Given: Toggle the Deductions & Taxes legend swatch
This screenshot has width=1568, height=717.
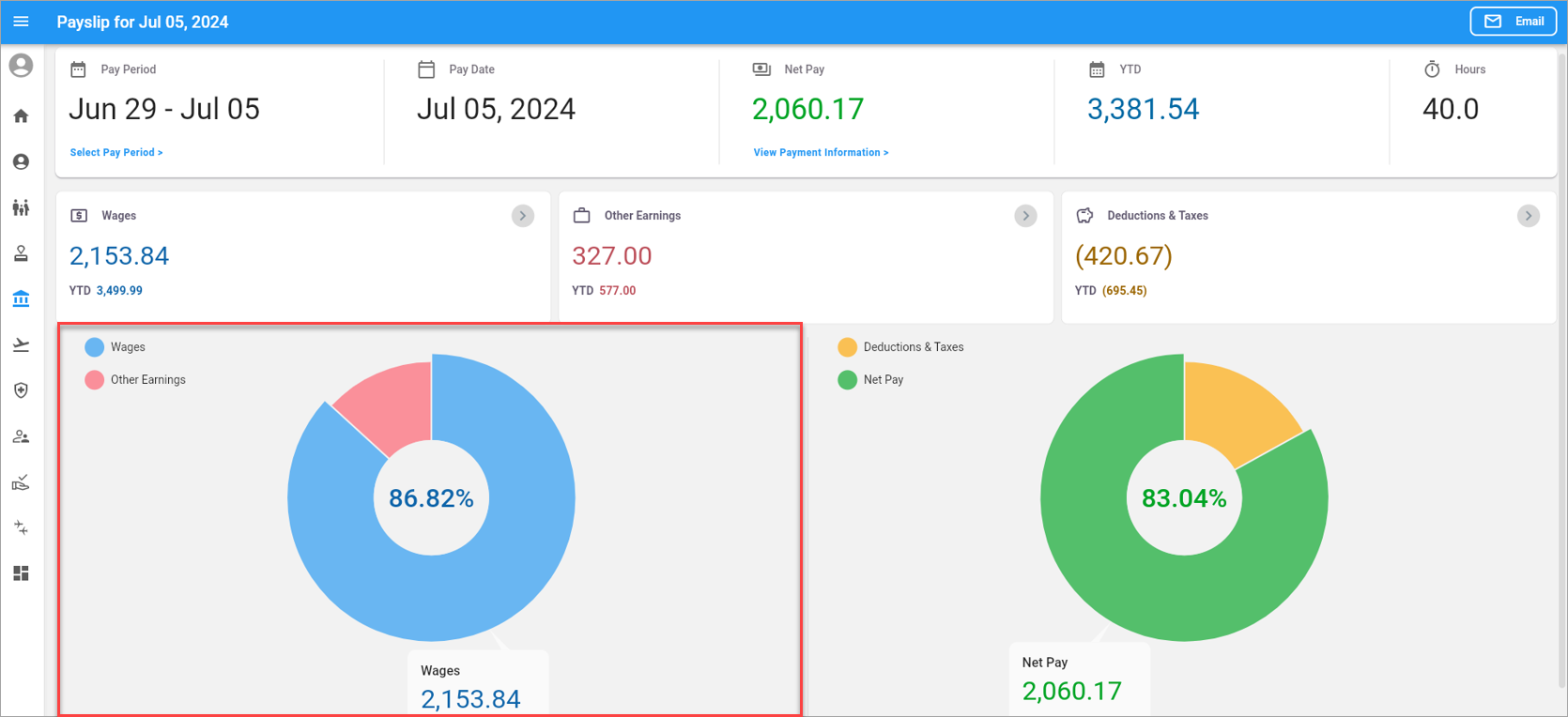Looking at the screenshot, I should point(847,347).
